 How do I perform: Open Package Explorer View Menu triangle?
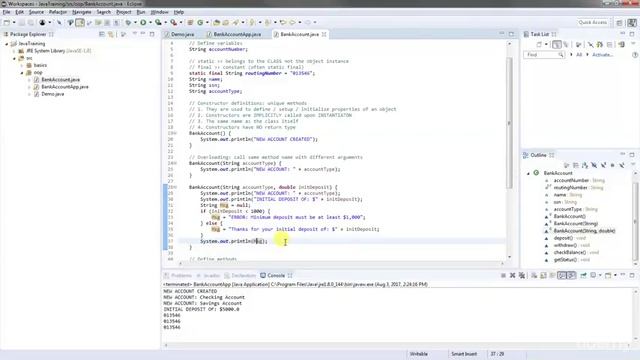(x=134, y=34)
